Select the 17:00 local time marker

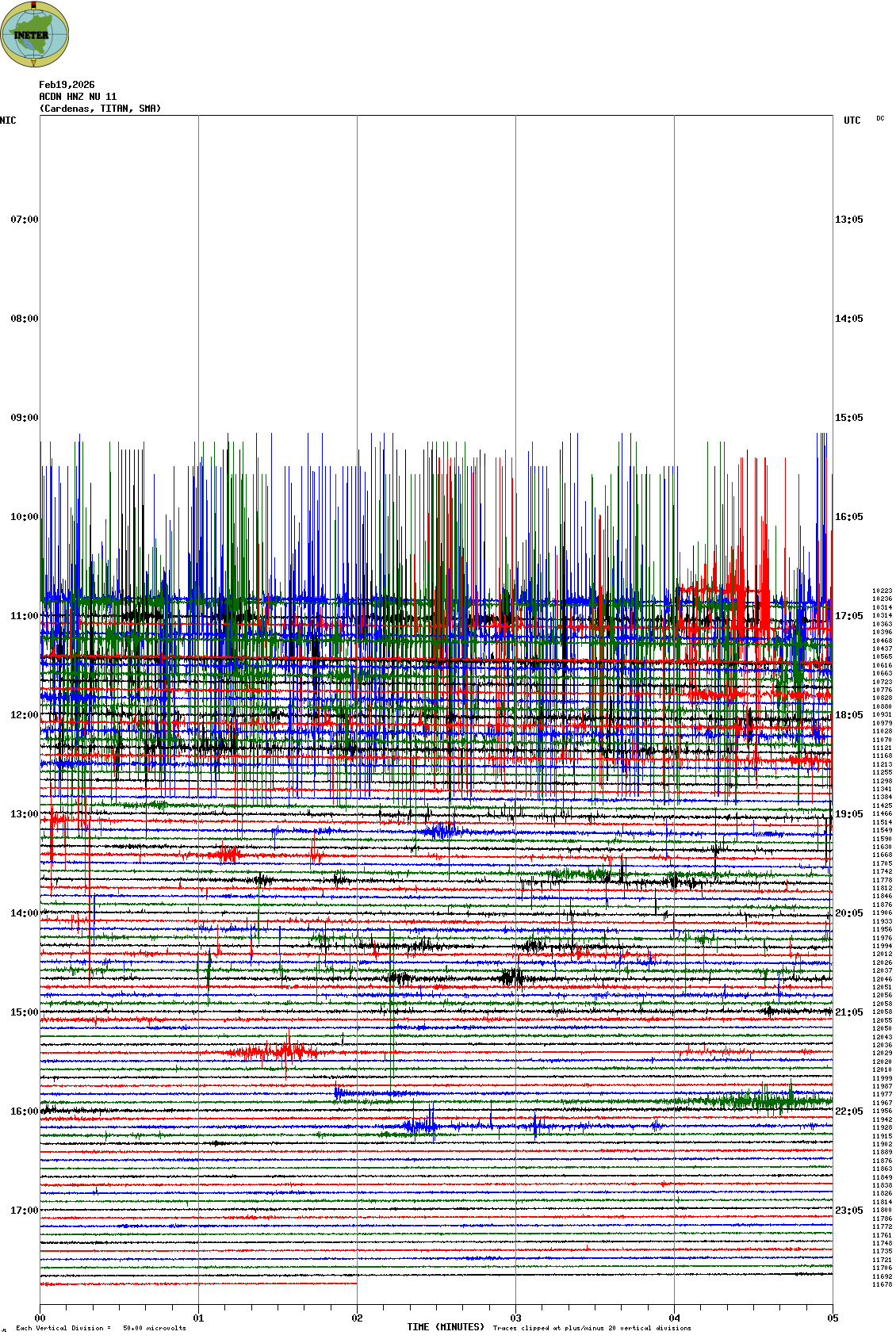(24, 1211)
